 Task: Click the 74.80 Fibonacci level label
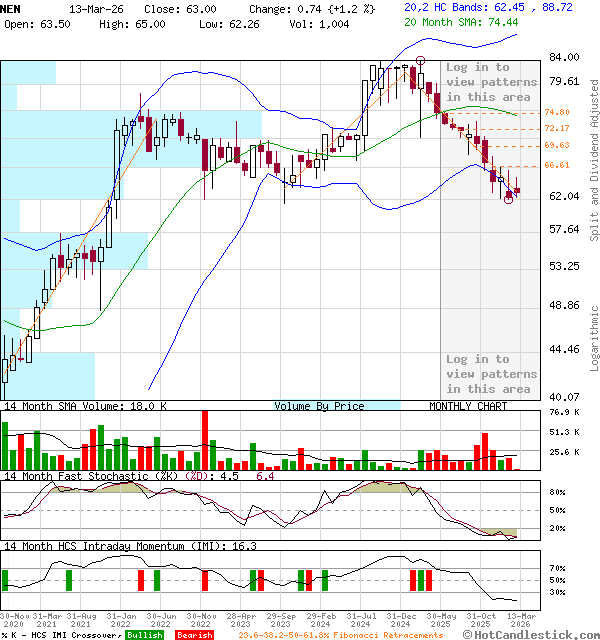557,113
